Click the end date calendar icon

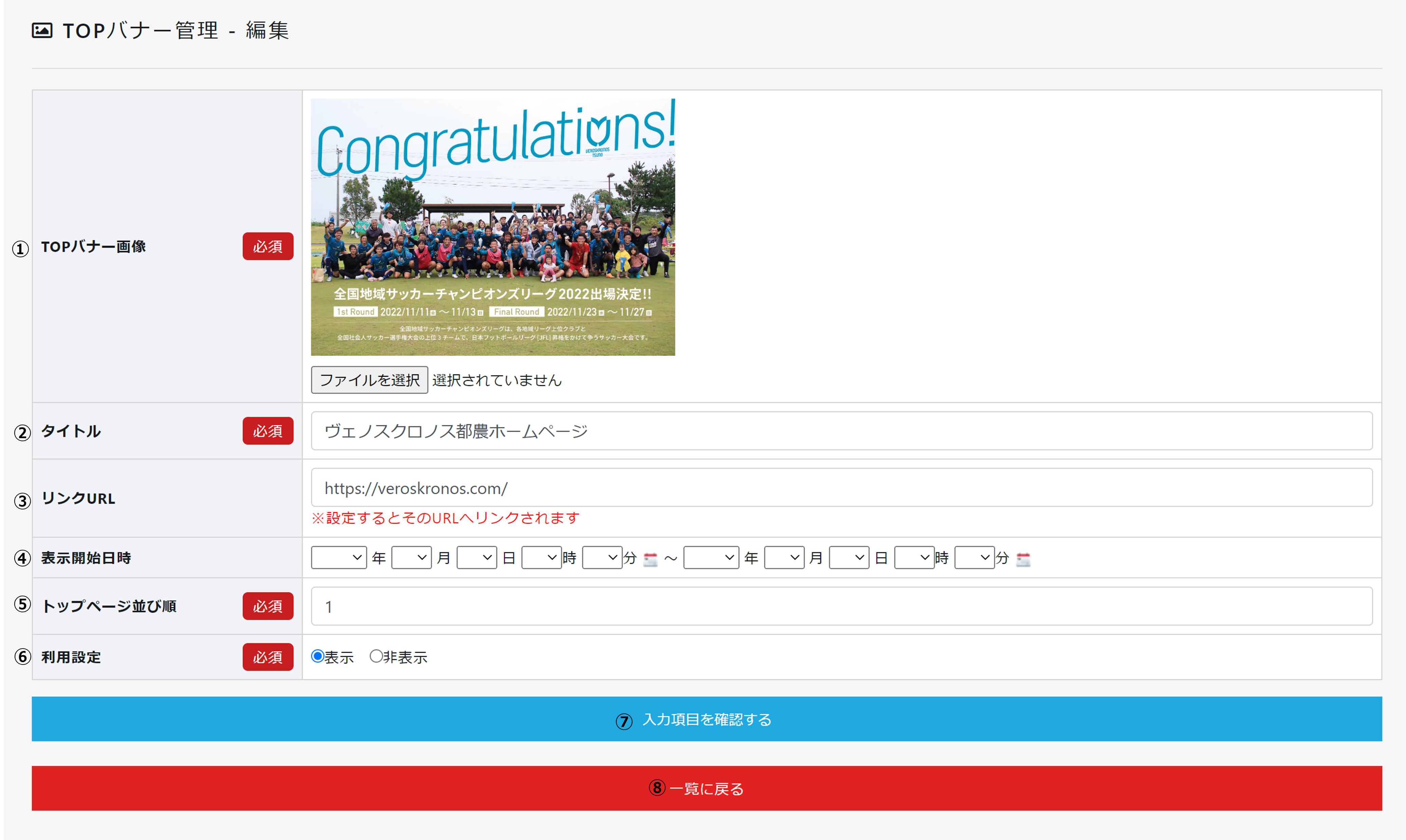1023,559
